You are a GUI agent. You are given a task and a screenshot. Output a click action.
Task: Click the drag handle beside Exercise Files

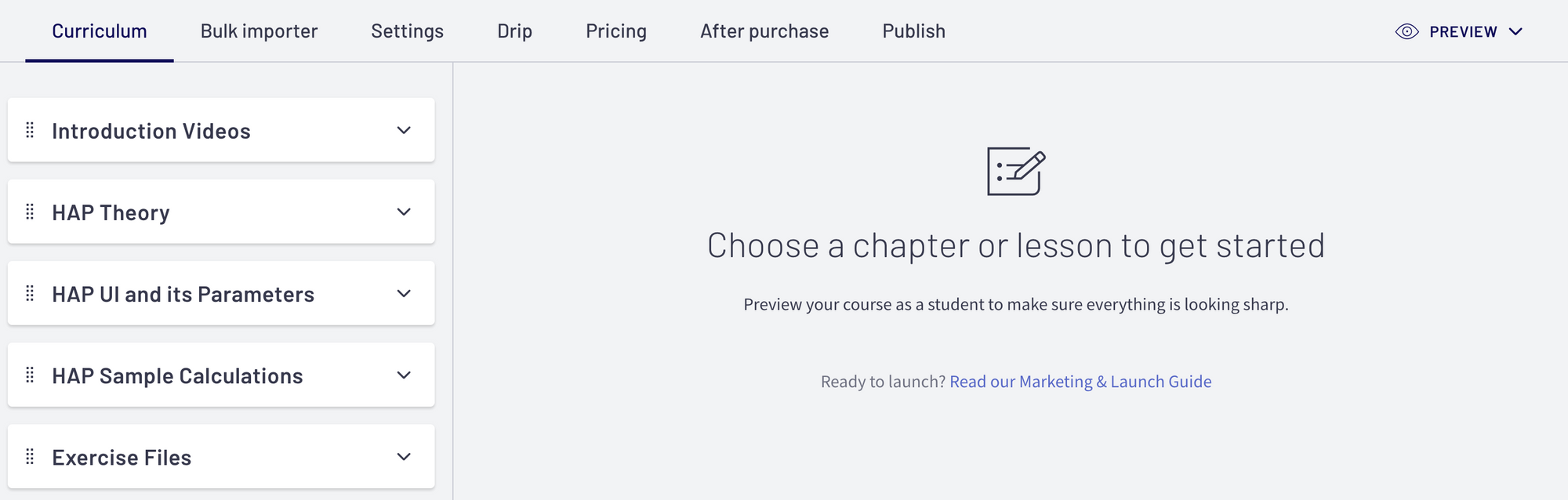pos(30,456)
